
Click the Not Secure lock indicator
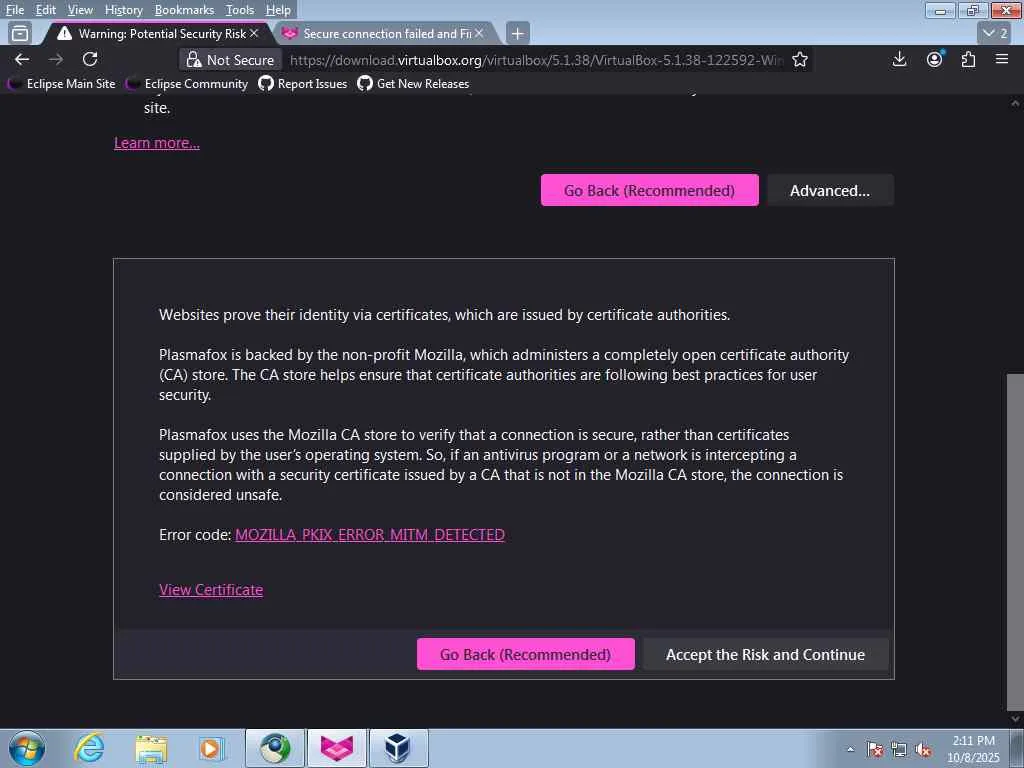pyautogui.click(x=231, y=60)
